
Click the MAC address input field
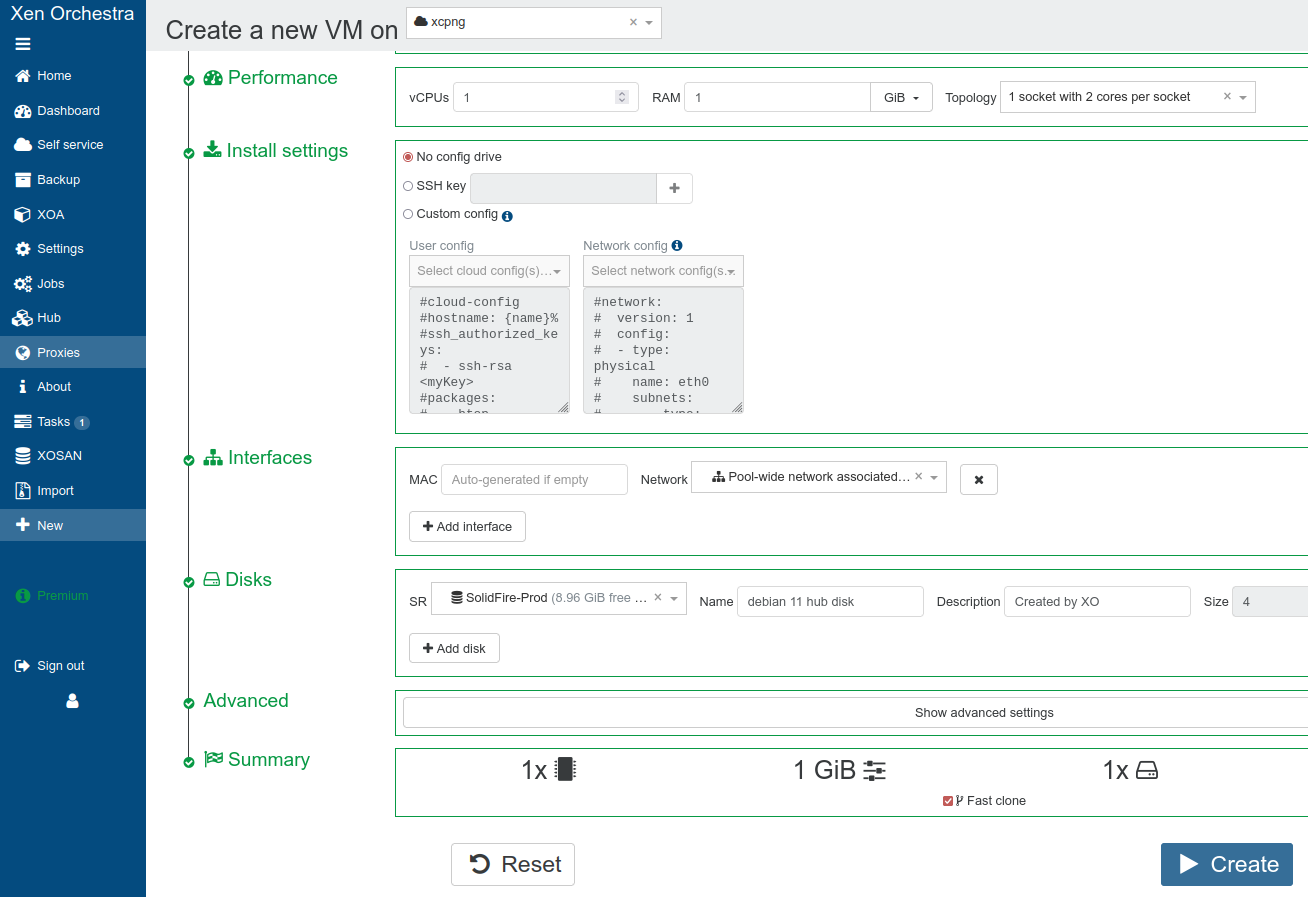coord(534,480)
